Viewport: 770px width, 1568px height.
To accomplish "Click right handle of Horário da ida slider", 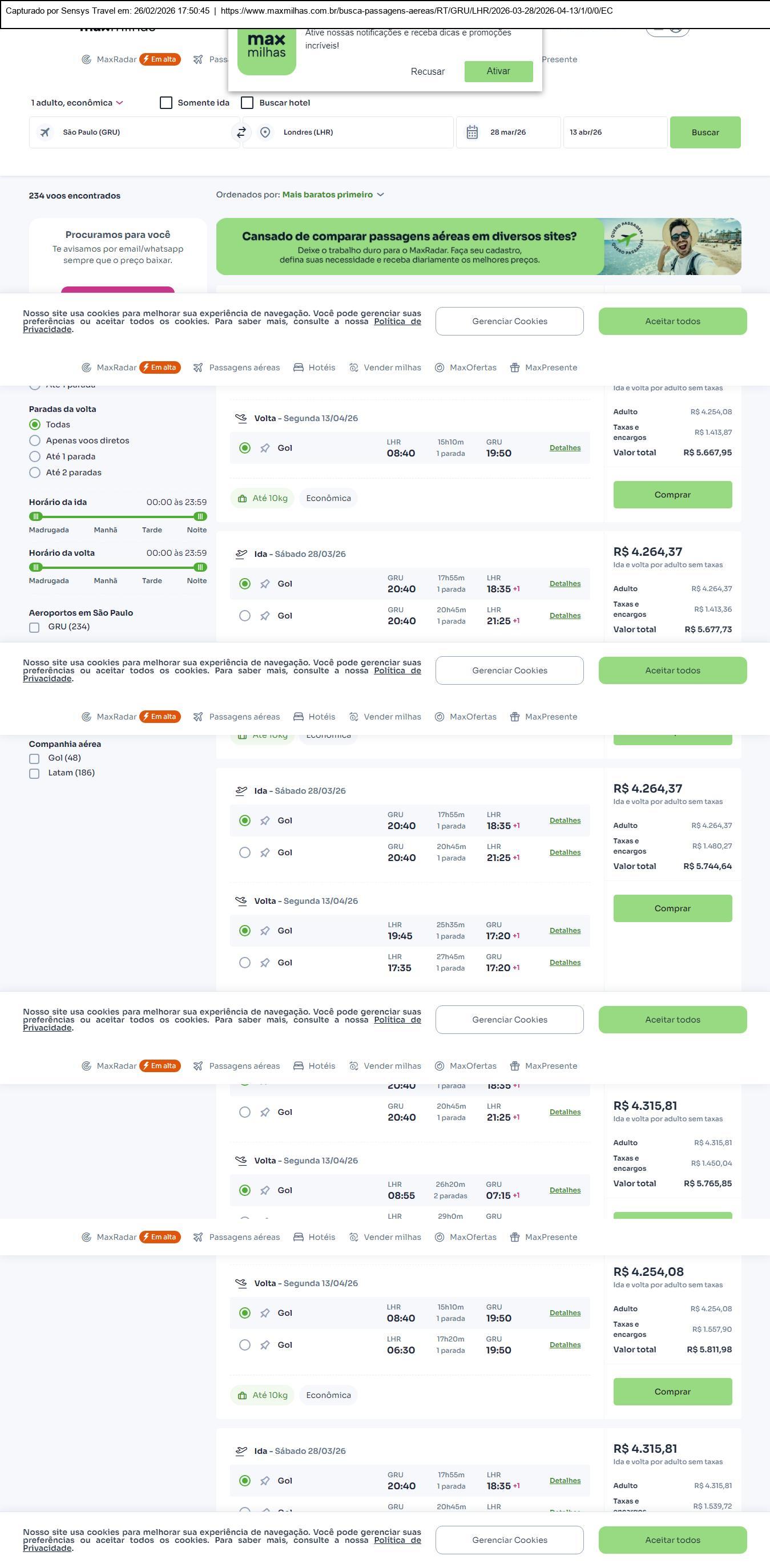I will click(200, 517).
